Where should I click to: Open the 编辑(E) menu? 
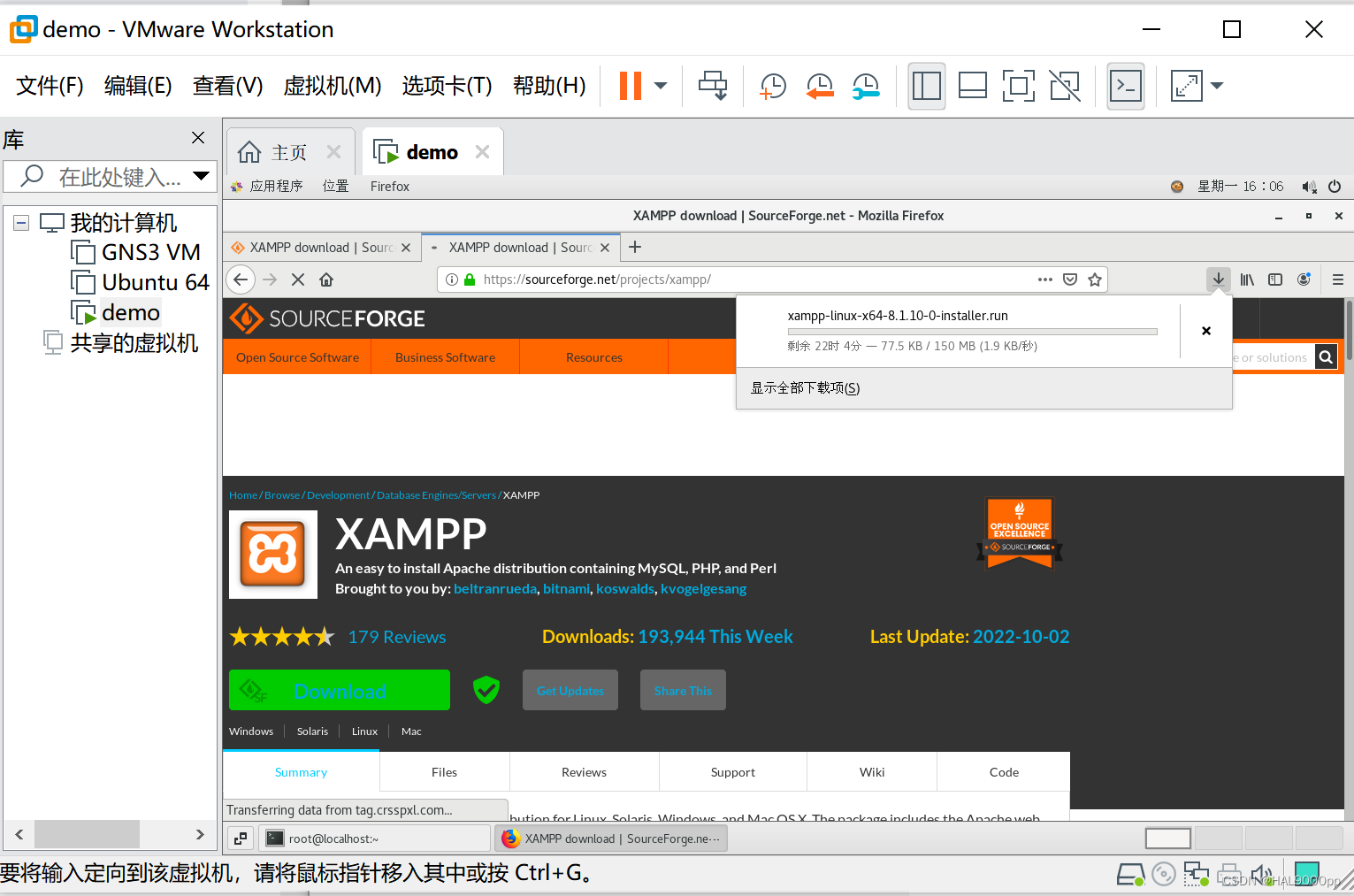coord(138,86)
